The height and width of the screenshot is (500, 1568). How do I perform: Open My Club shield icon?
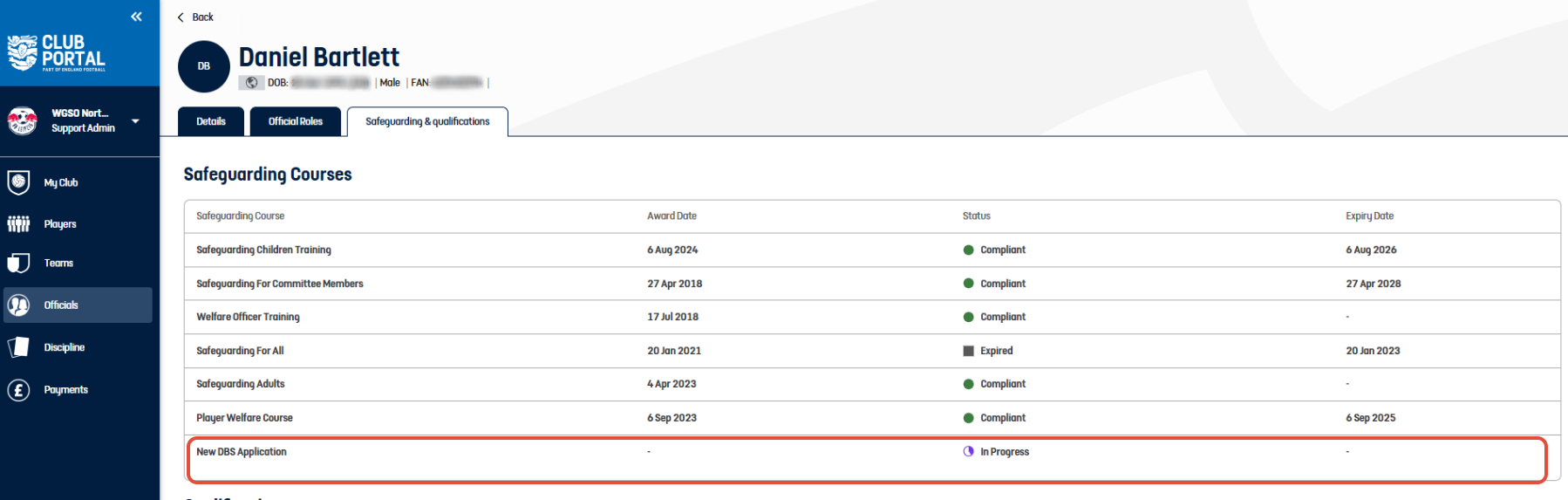click(18, 182)
